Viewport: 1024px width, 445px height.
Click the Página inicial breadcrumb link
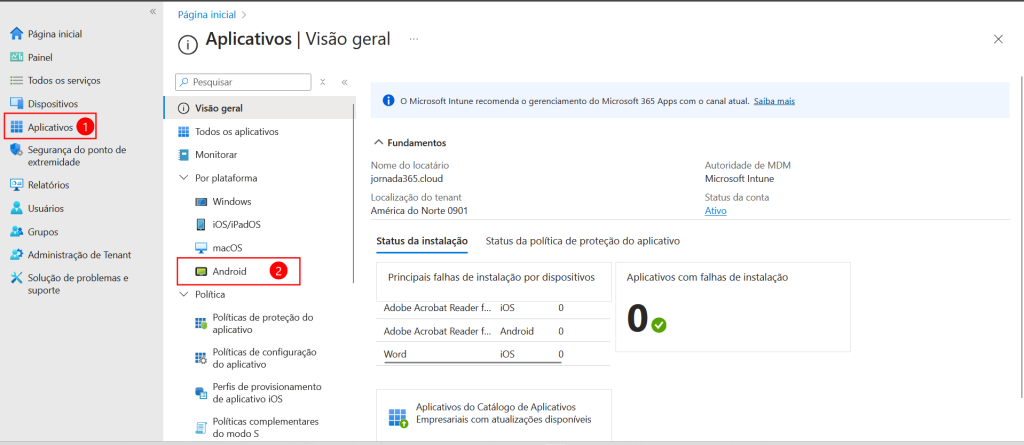[207, 14]
